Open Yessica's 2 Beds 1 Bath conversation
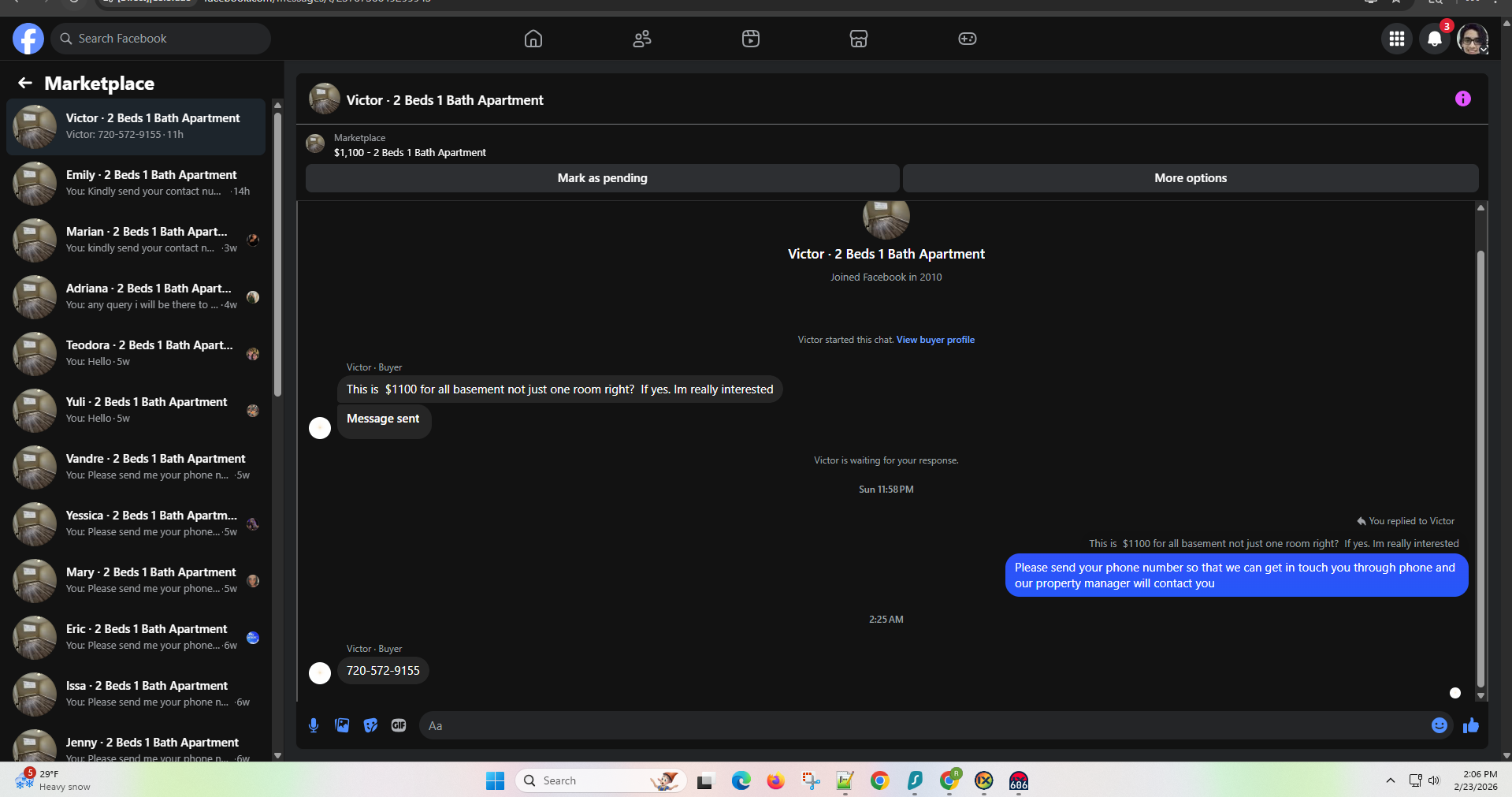The width and height of the screenshot is (1512, 797). coord(136,523)
